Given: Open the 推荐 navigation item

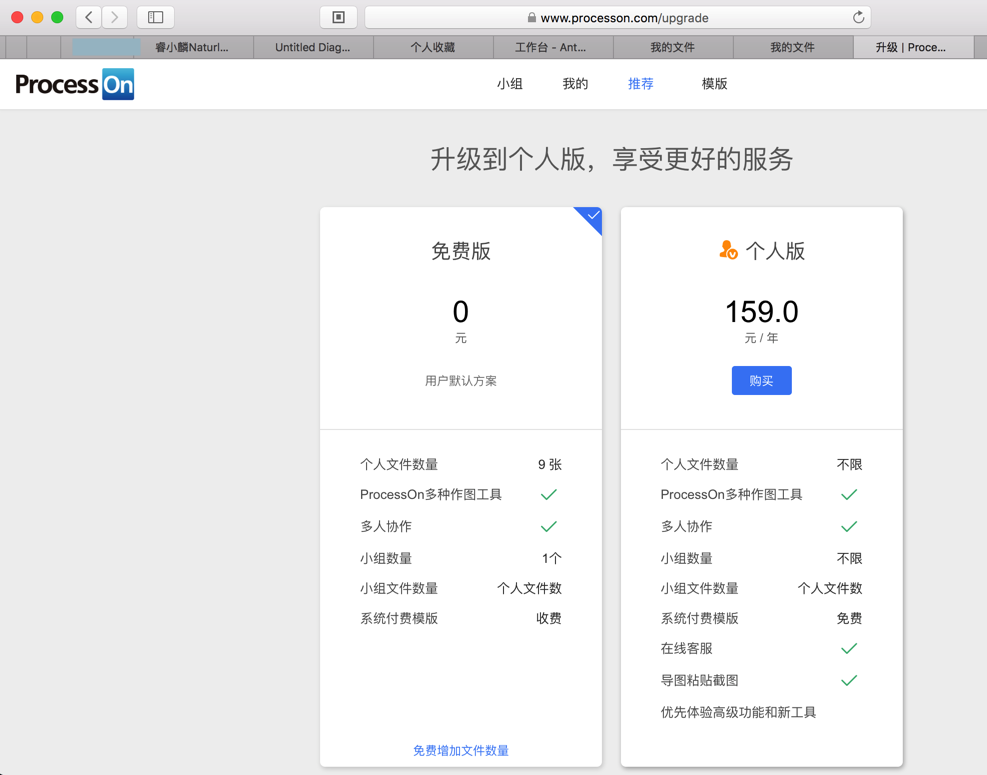Looking at the screenshot, I should [641, 84].
